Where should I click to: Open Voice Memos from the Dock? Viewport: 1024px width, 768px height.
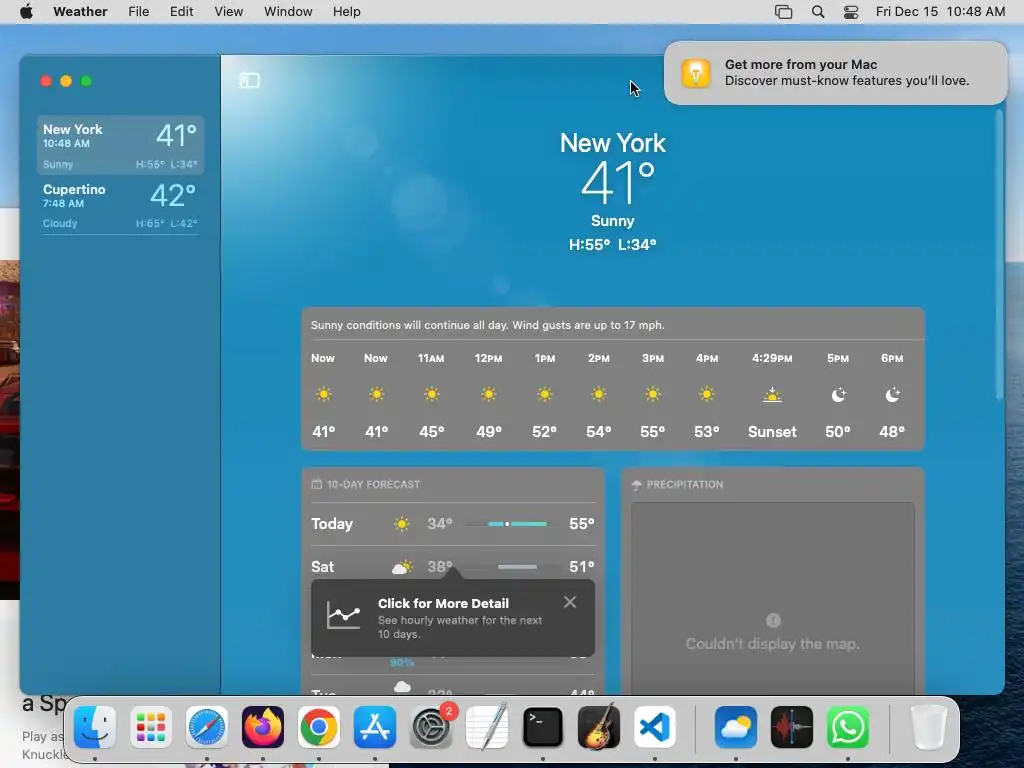point(792,727)
